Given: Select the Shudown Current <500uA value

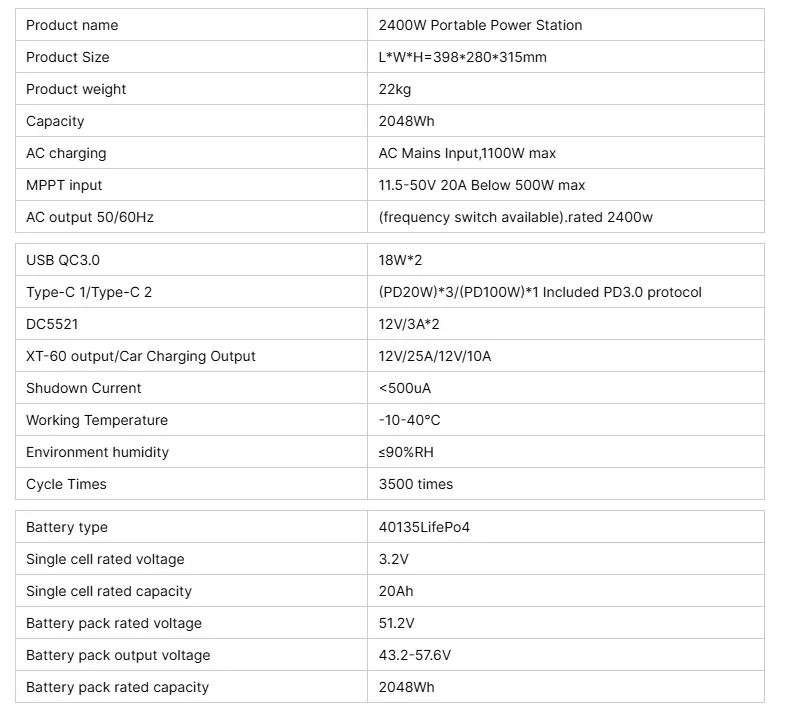Looking at the screenshot, I should 405,388.
